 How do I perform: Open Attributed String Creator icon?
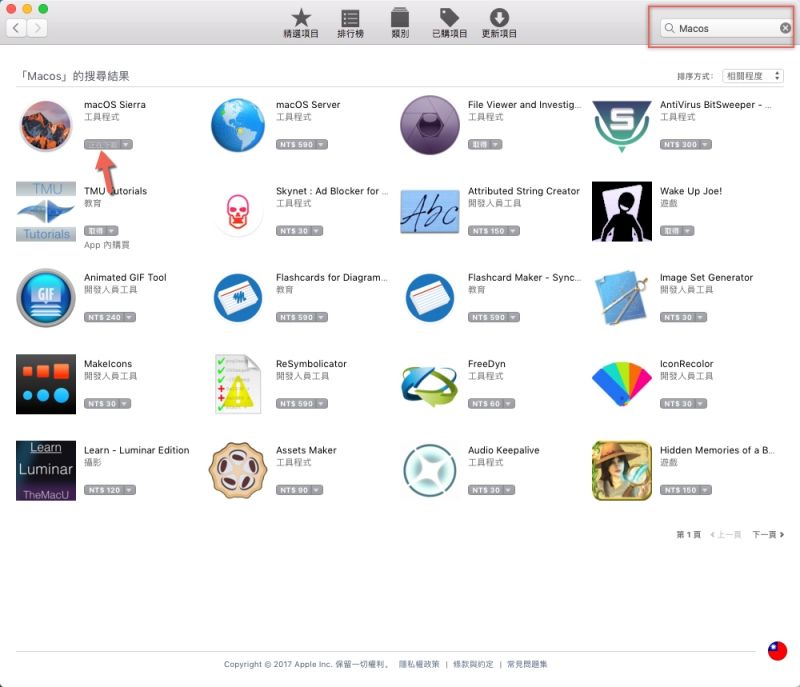[430, 211]
